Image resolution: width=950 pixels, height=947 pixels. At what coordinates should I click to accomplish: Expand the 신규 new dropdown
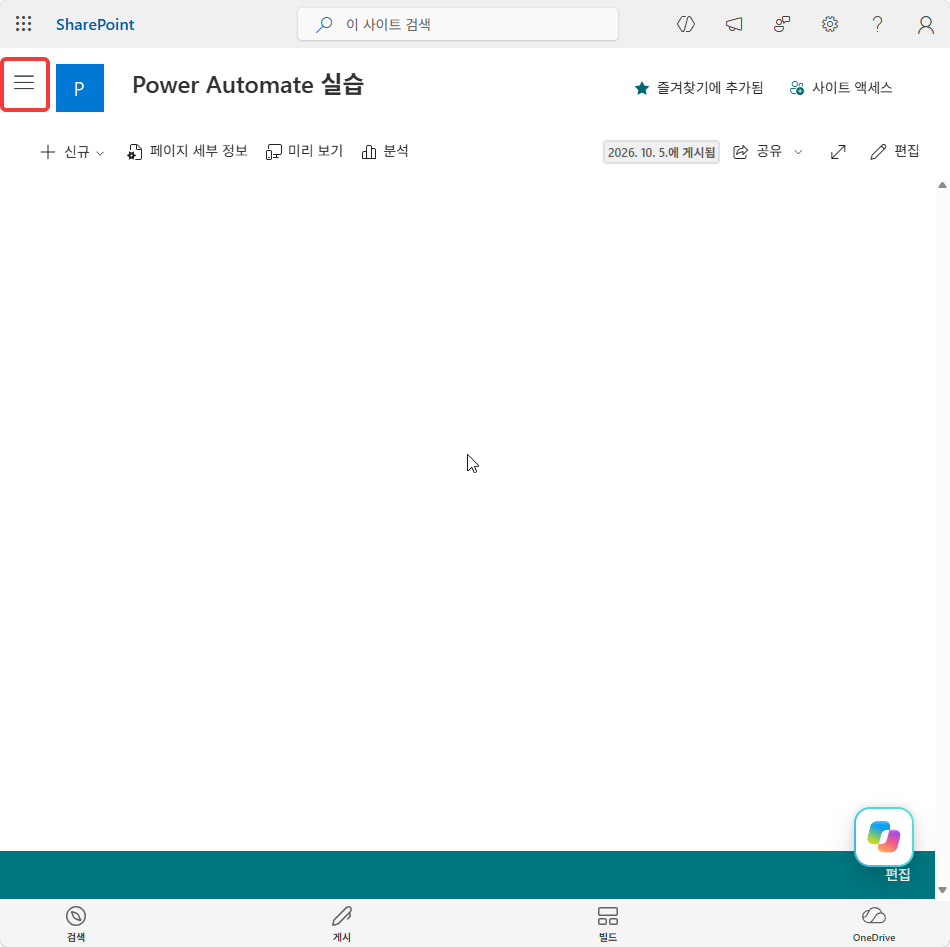coord(72,151)
